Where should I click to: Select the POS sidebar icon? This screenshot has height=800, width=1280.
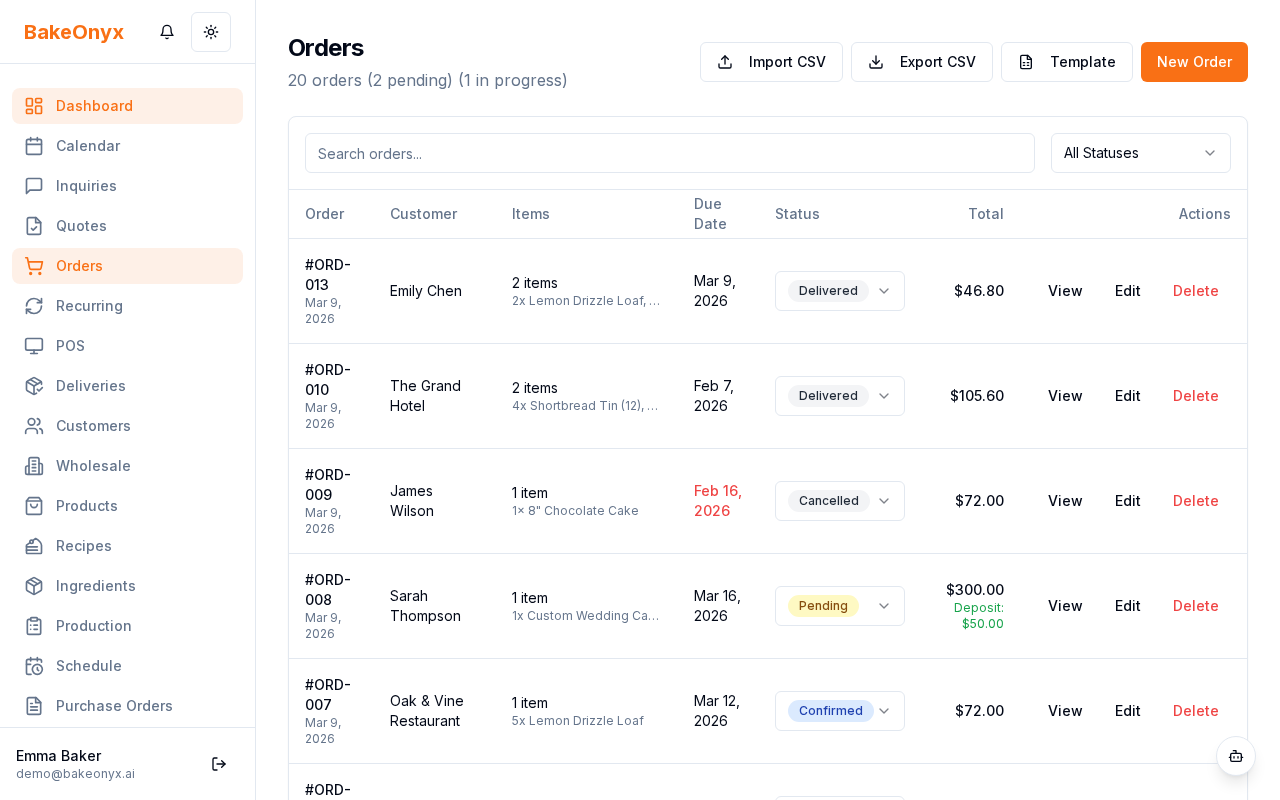(x=34, y=346)
